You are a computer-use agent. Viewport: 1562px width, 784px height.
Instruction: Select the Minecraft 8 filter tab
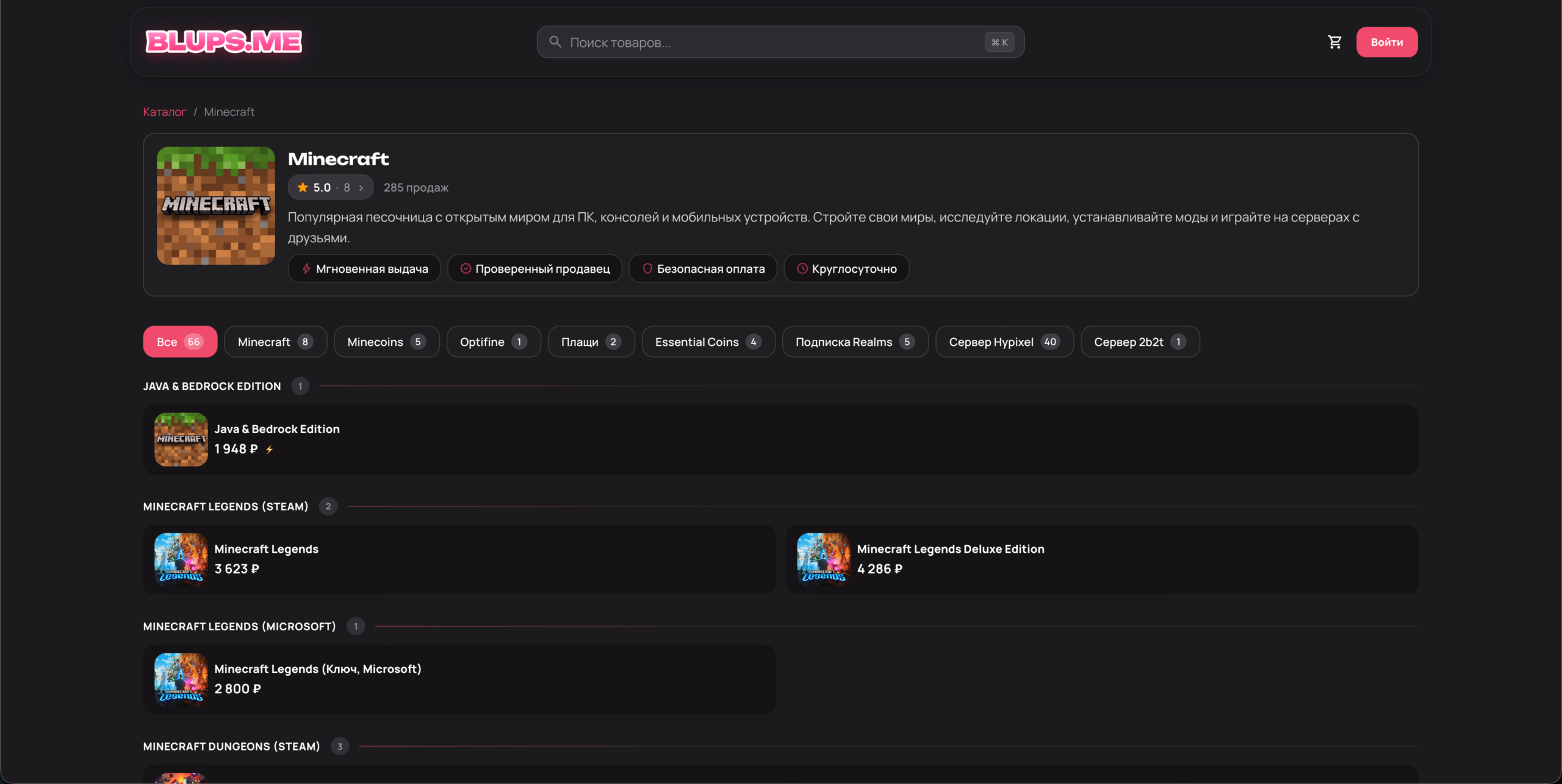(275, 342)
